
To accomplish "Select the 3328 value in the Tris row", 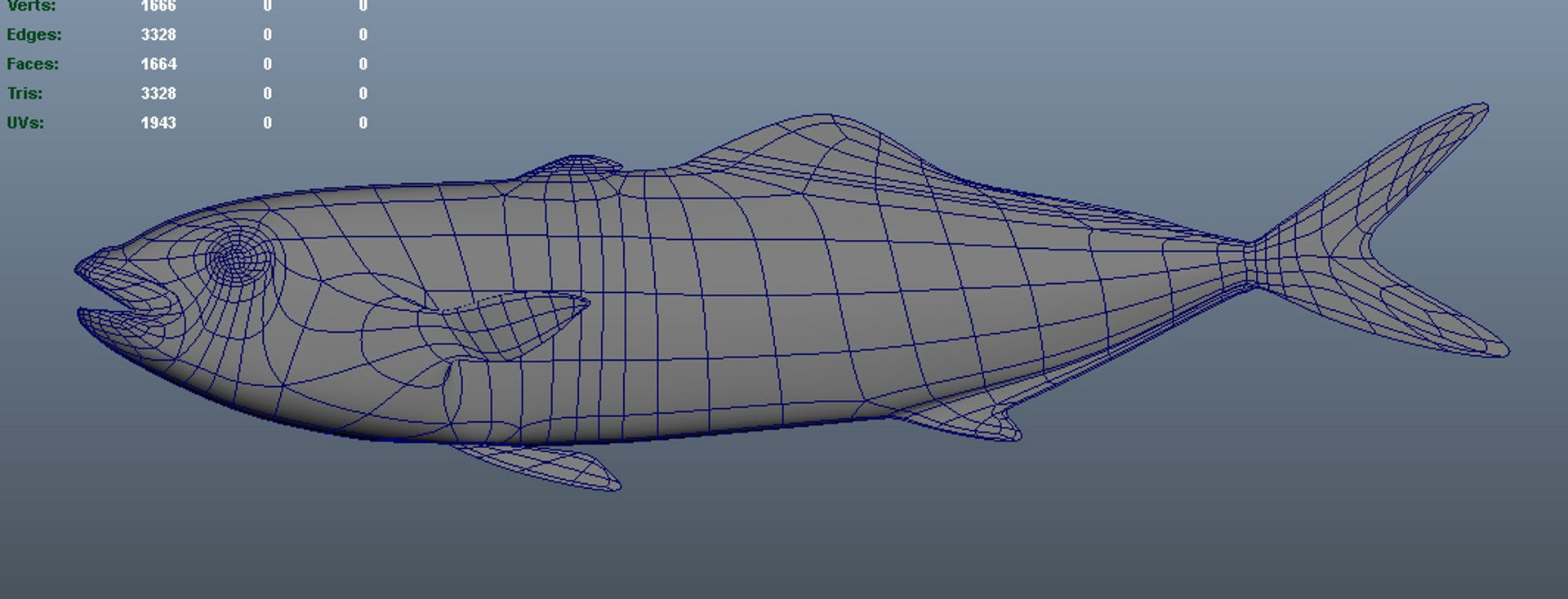I will [158, 94].
